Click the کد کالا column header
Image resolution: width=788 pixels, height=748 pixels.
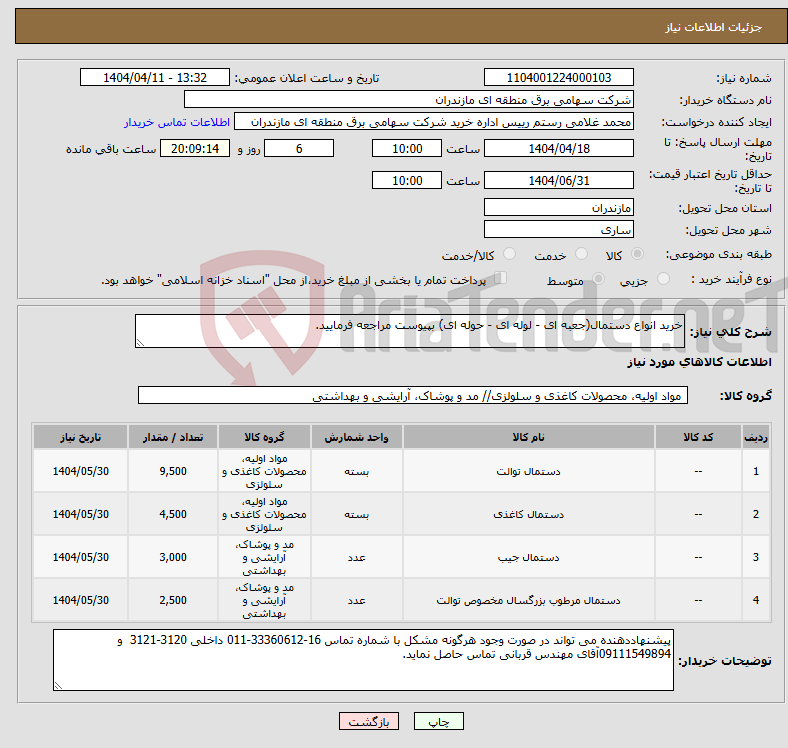(x=698, y=437)
